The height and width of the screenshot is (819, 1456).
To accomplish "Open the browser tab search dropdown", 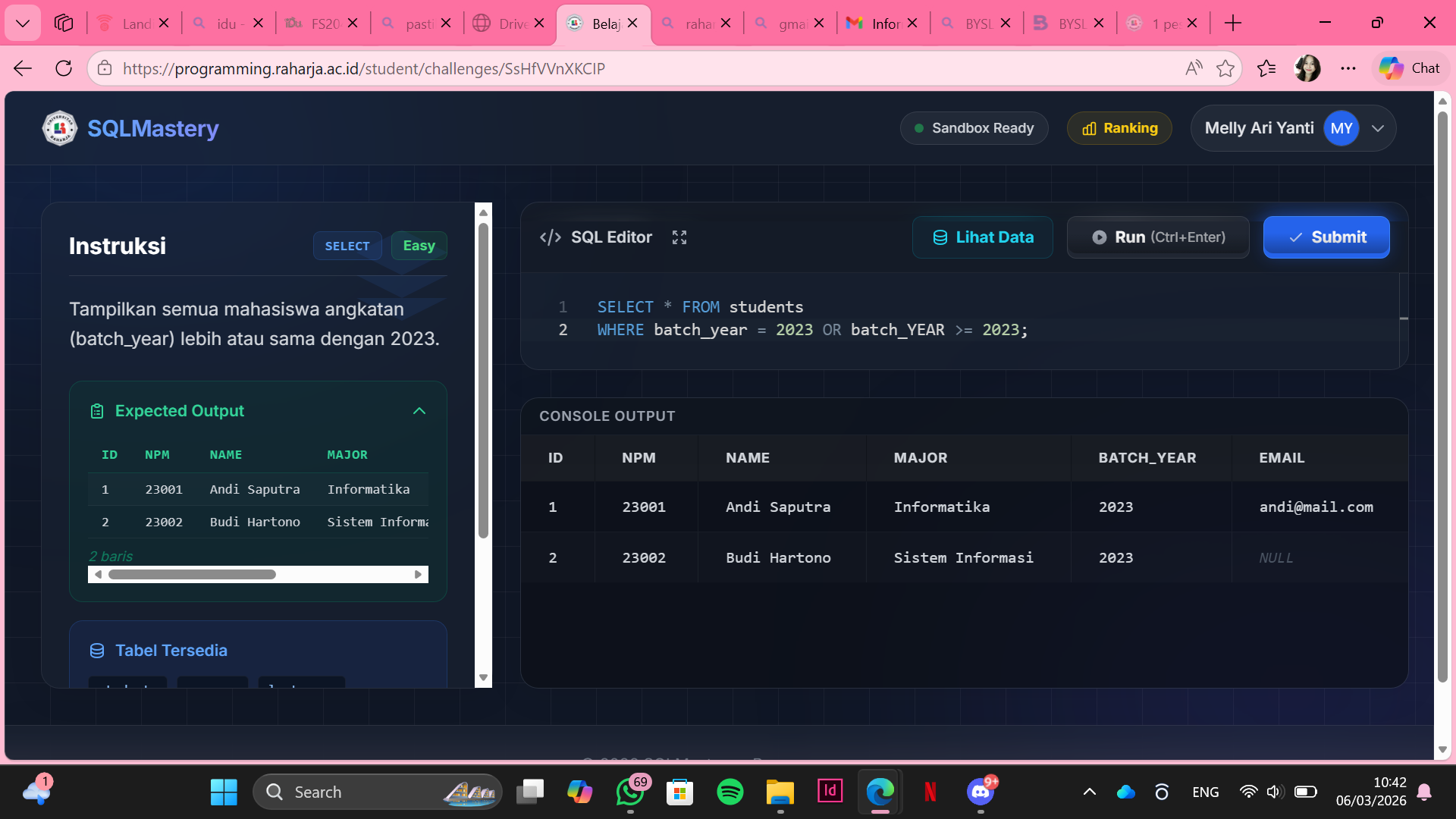I will coord(23,24).
